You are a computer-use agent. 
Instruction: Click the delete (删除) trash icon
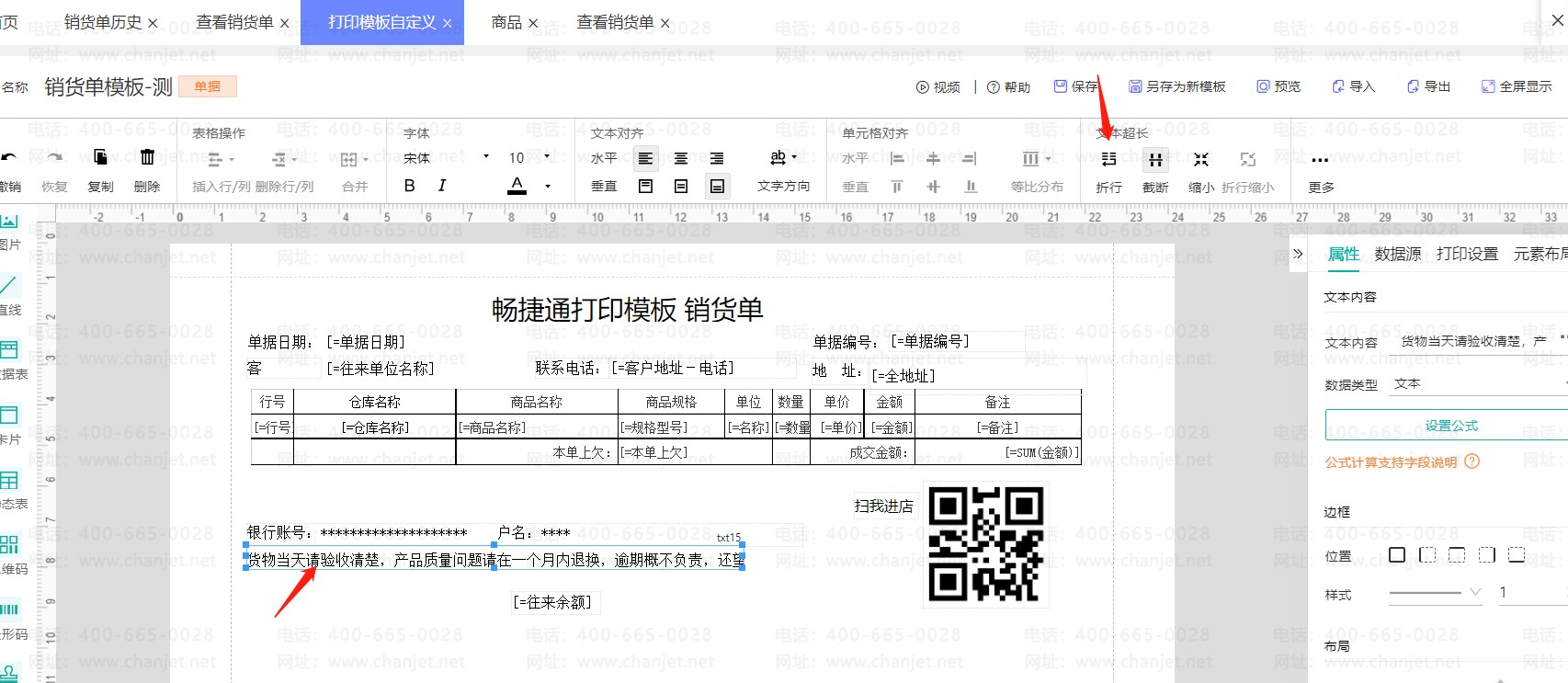click(x=147, y=158)
